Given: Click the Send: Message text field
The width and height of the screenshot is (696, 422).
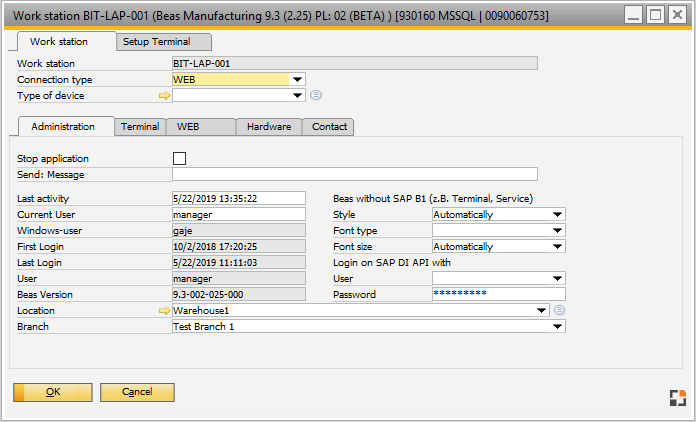Looking at the screenshot, I should coord(354,174).
